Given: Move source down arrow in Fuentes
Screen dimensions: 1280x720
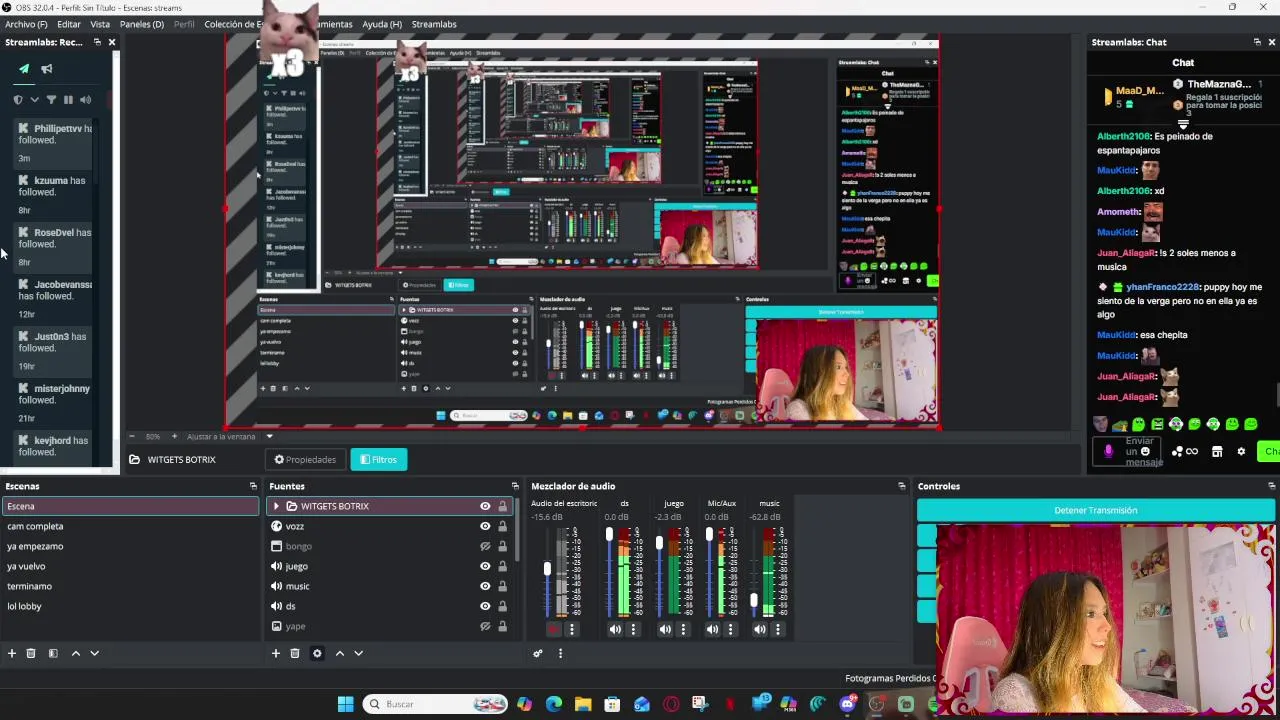Looking at the screenshot, I should (x=358, y=653).
